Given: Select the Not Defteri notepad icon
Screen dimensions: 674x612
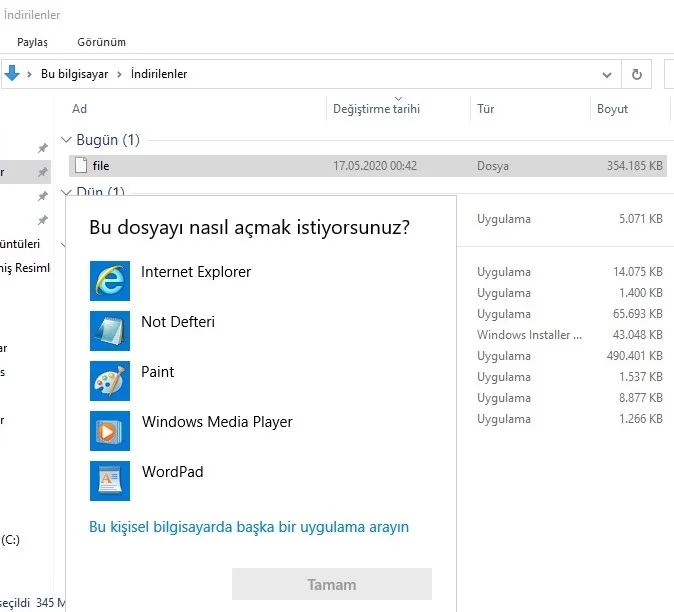Looking at the screenshot, I should (110, 330).
